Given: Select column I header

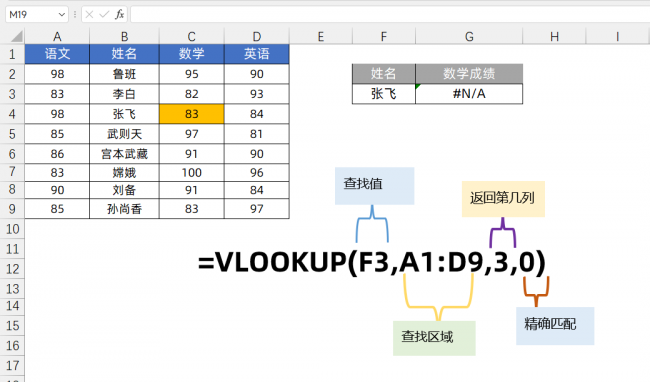Looking at the screenshot, I should click(x=617, y=36).
